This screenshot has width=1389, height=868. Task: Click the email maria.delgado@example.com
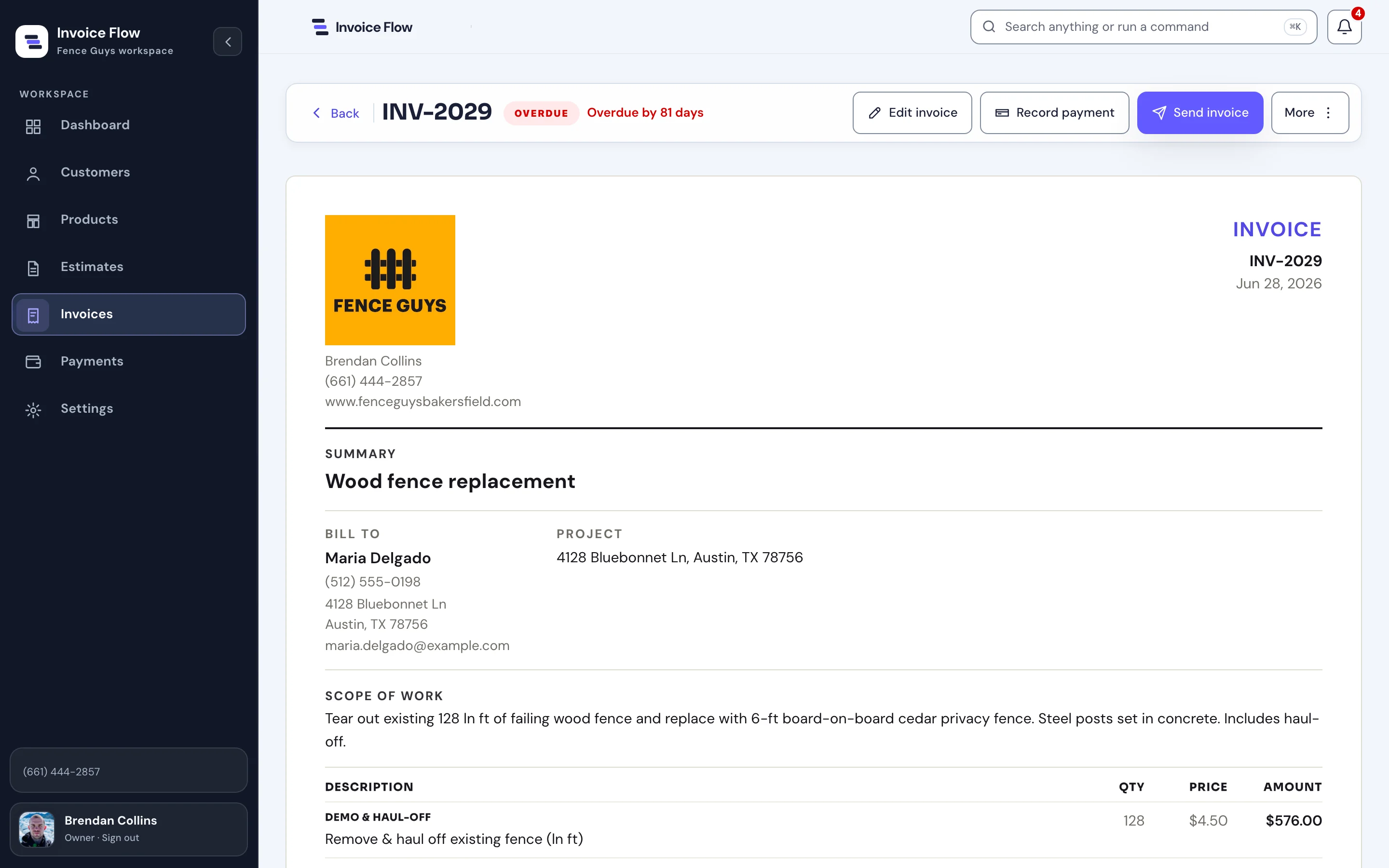[x=417, y=646]
